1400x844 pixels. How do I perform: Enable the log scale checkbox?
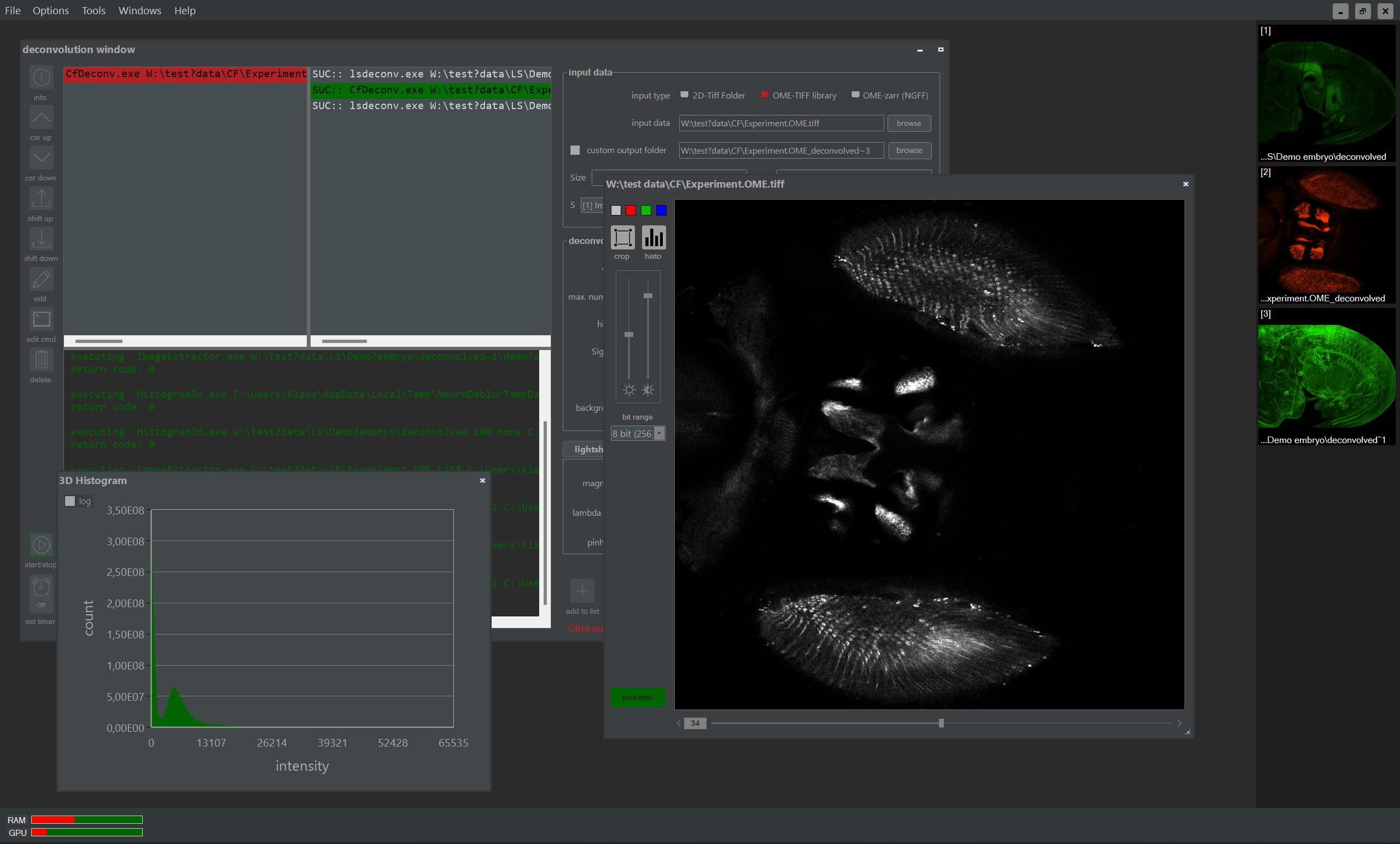click(x=70, y=500)
